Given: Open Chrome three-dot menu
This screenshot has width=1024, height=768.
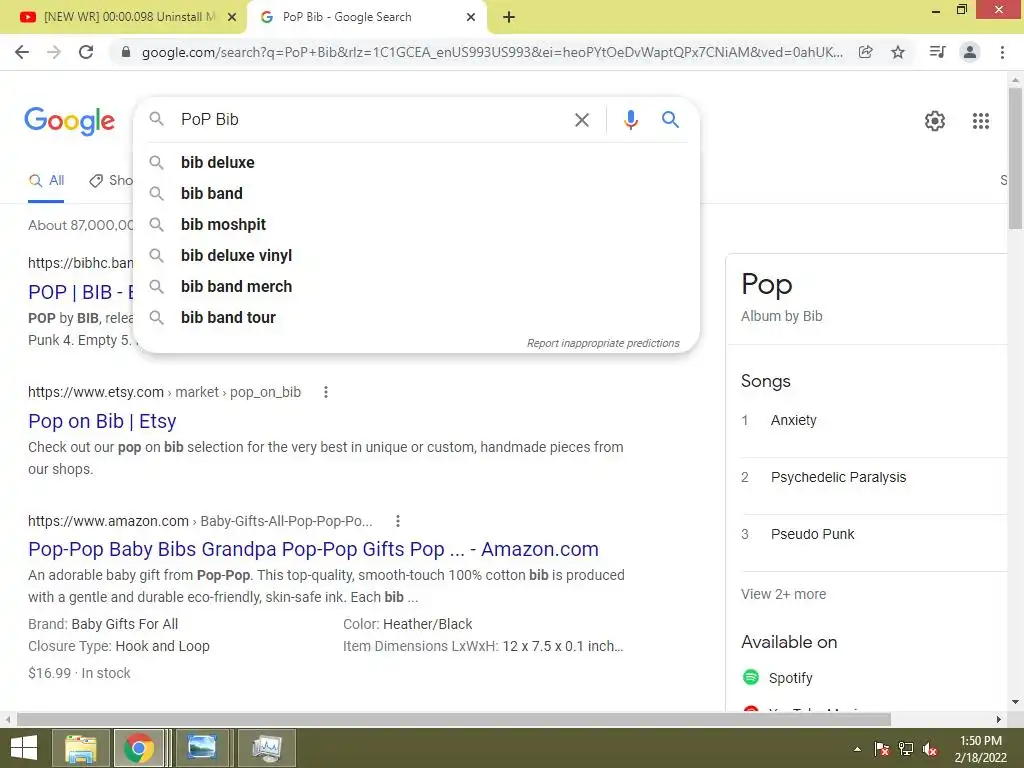Looking at the screenshot, I should pyautogui.click(x=1002, y=52).
